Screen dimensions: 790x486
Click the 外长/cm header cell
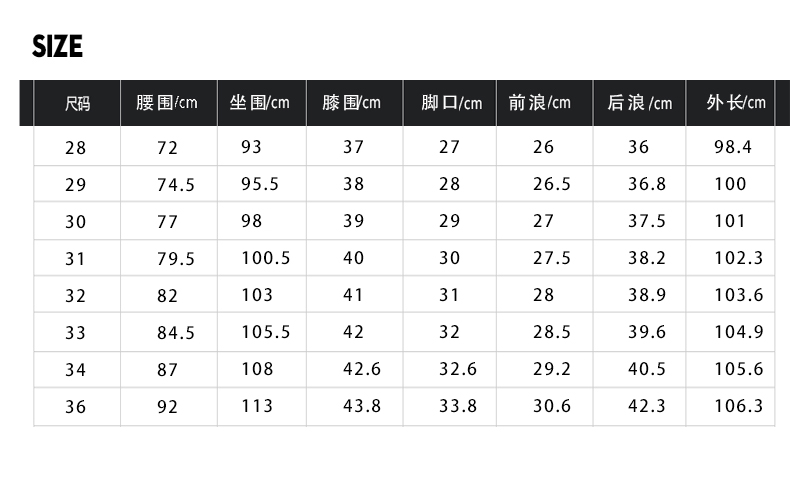[x=730, y=103]
